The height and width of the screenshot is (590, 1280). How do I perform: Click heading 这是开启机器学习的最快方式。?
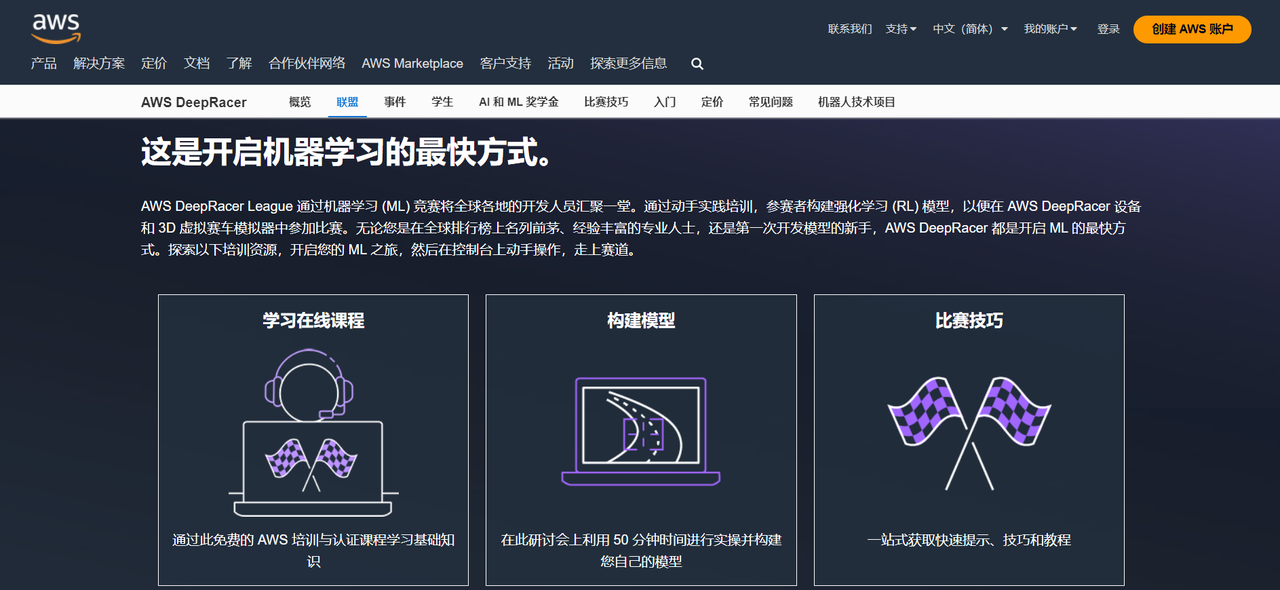coord(346,153)
